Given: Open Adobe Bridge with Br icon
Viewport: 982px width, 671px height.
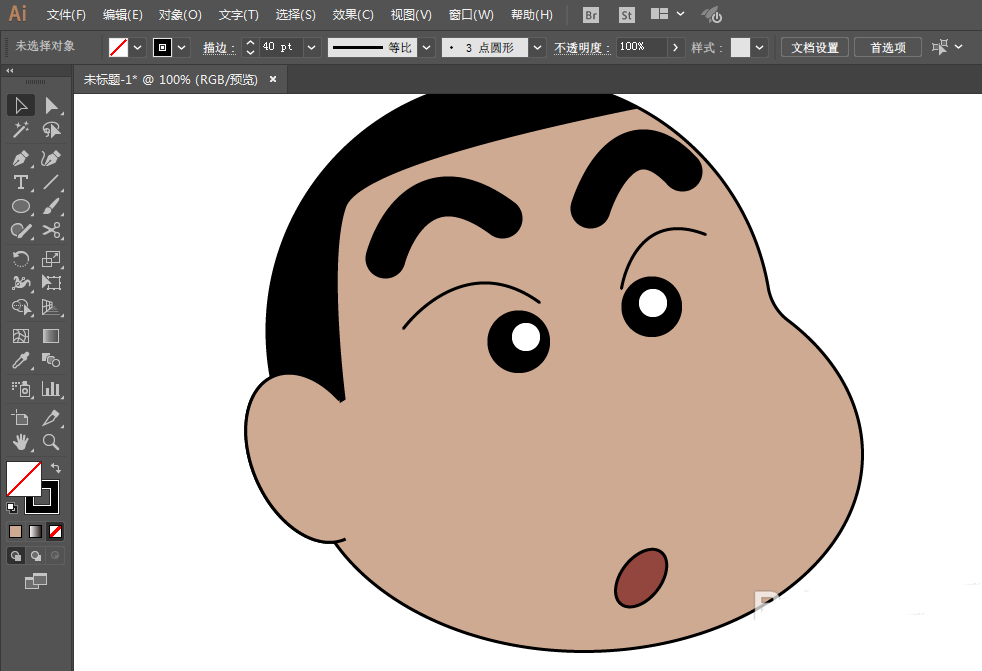Looking at the screenshot, I should [591, 15].
